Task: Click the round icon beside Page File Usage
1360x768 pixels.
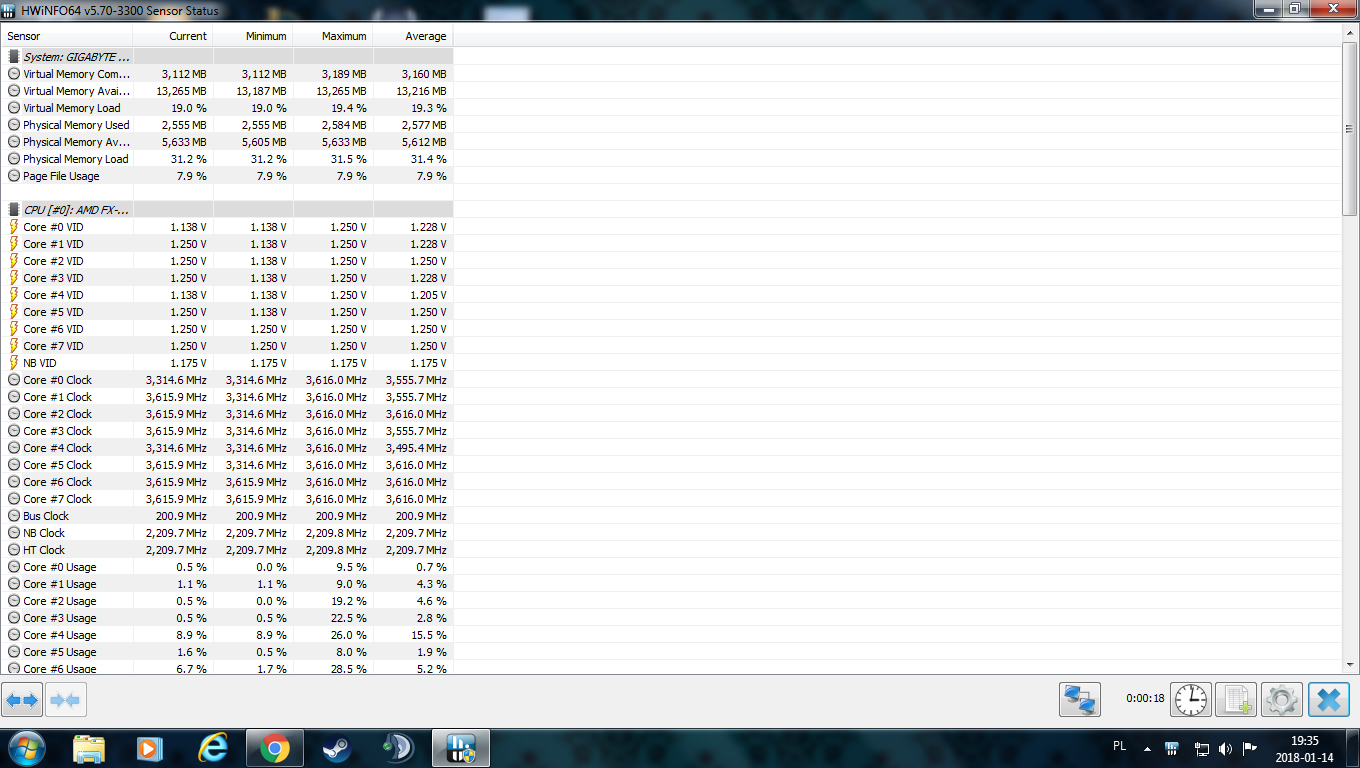Action: point(14,176)
